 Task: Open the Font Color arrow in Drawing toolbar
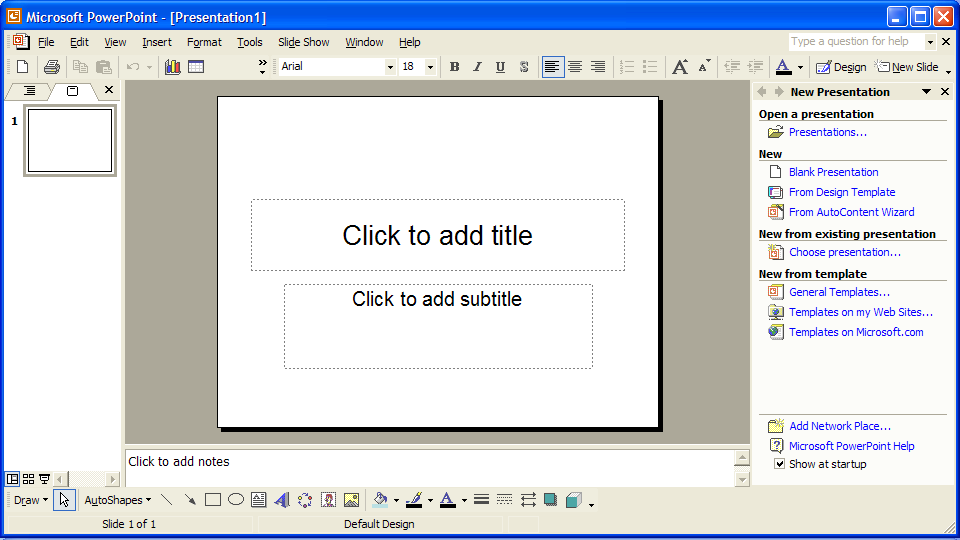(x=464, y=500)
